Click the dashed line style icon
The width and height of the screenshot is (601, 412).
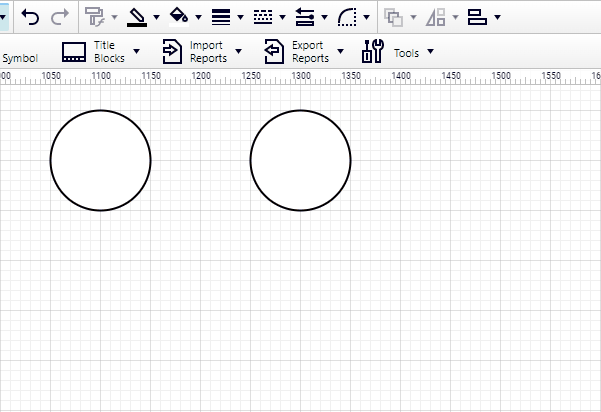pos(264,17)
